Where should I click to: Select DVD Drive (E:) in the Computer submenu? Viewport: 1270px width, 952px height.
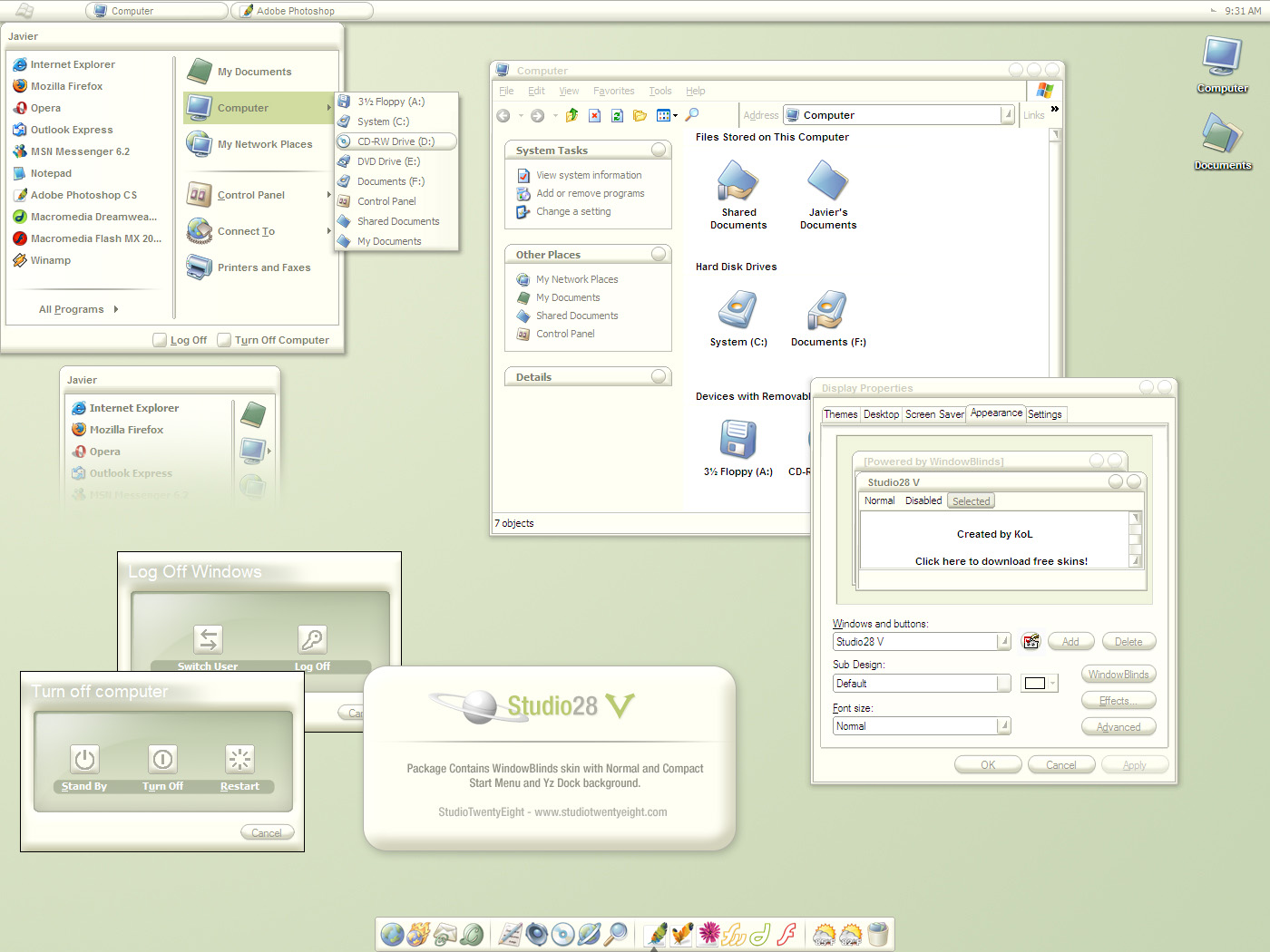click(x=396, y=161)
